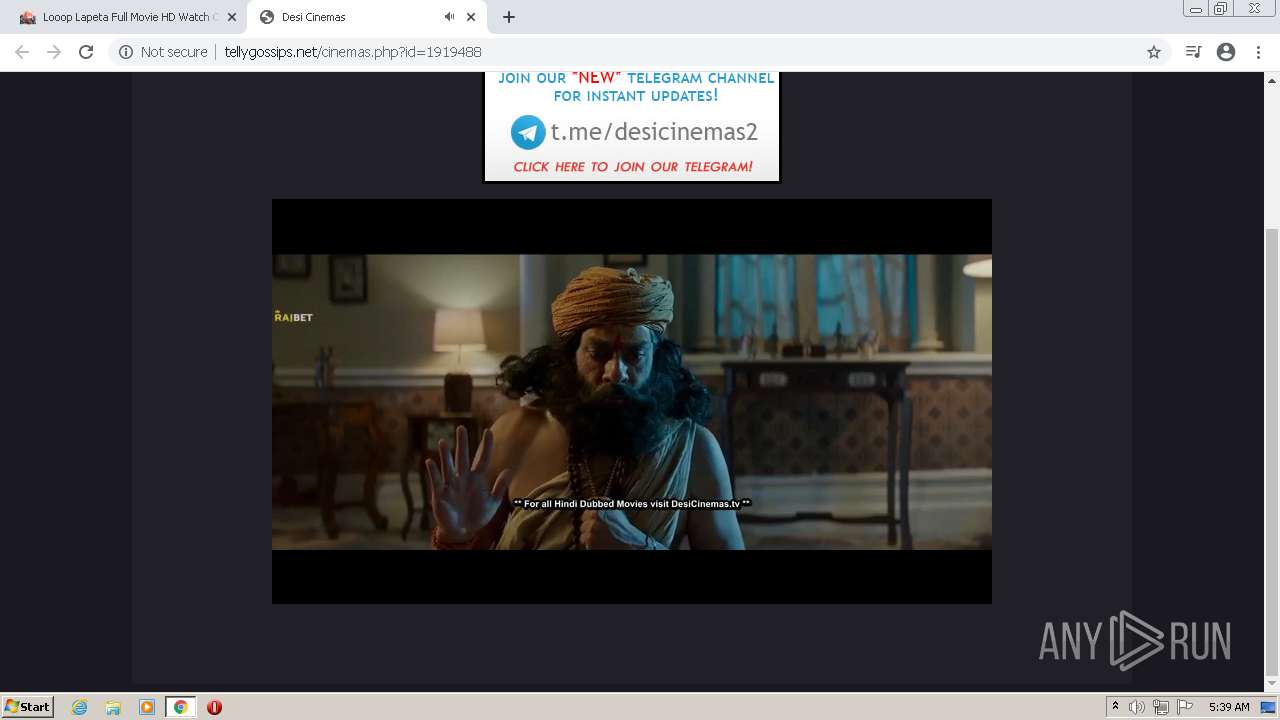Open the volume control in tray

tap(1137, 707)
